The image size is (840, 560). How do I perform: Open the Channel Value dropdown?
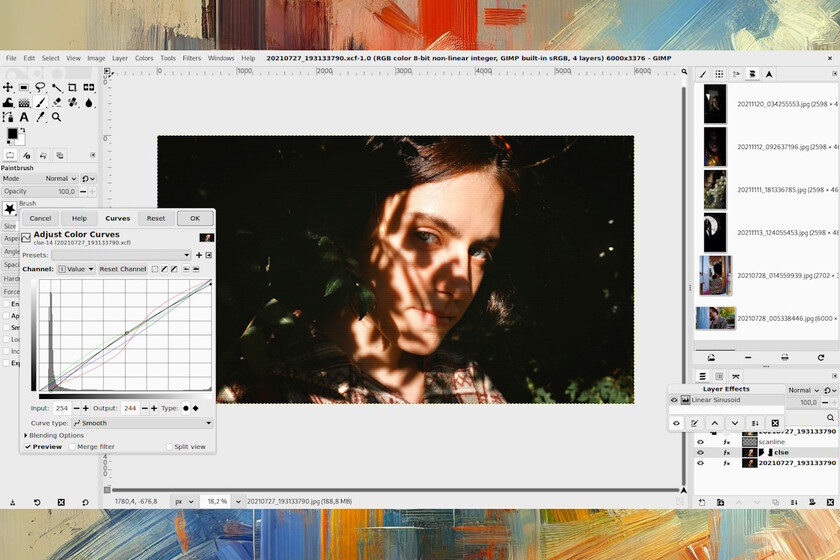[76, 269]
